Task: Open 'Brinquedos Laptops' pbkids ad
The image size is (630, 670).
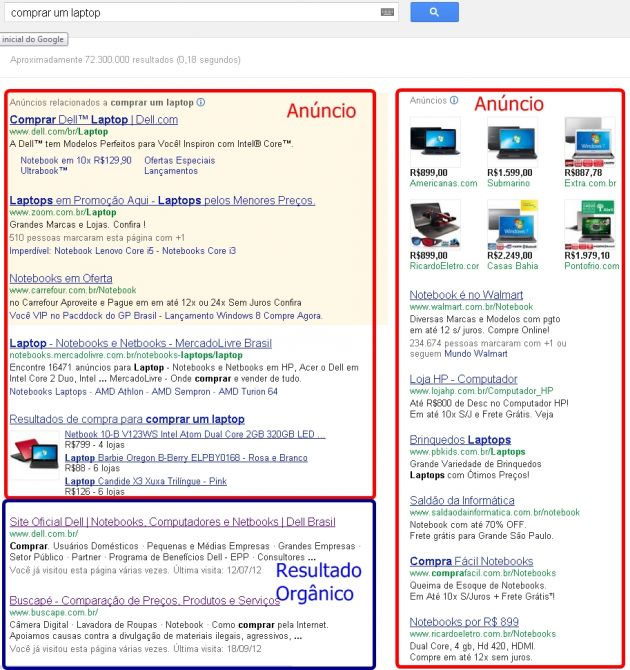Action: tap(460, 440)
